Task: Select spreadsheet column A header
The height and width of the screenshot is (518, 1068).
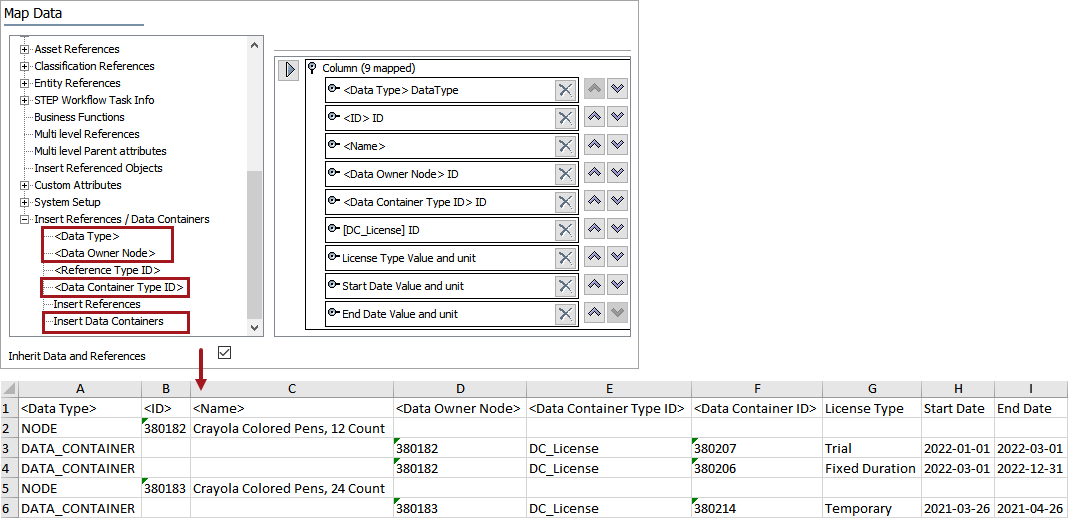Action: click(80, 389)
